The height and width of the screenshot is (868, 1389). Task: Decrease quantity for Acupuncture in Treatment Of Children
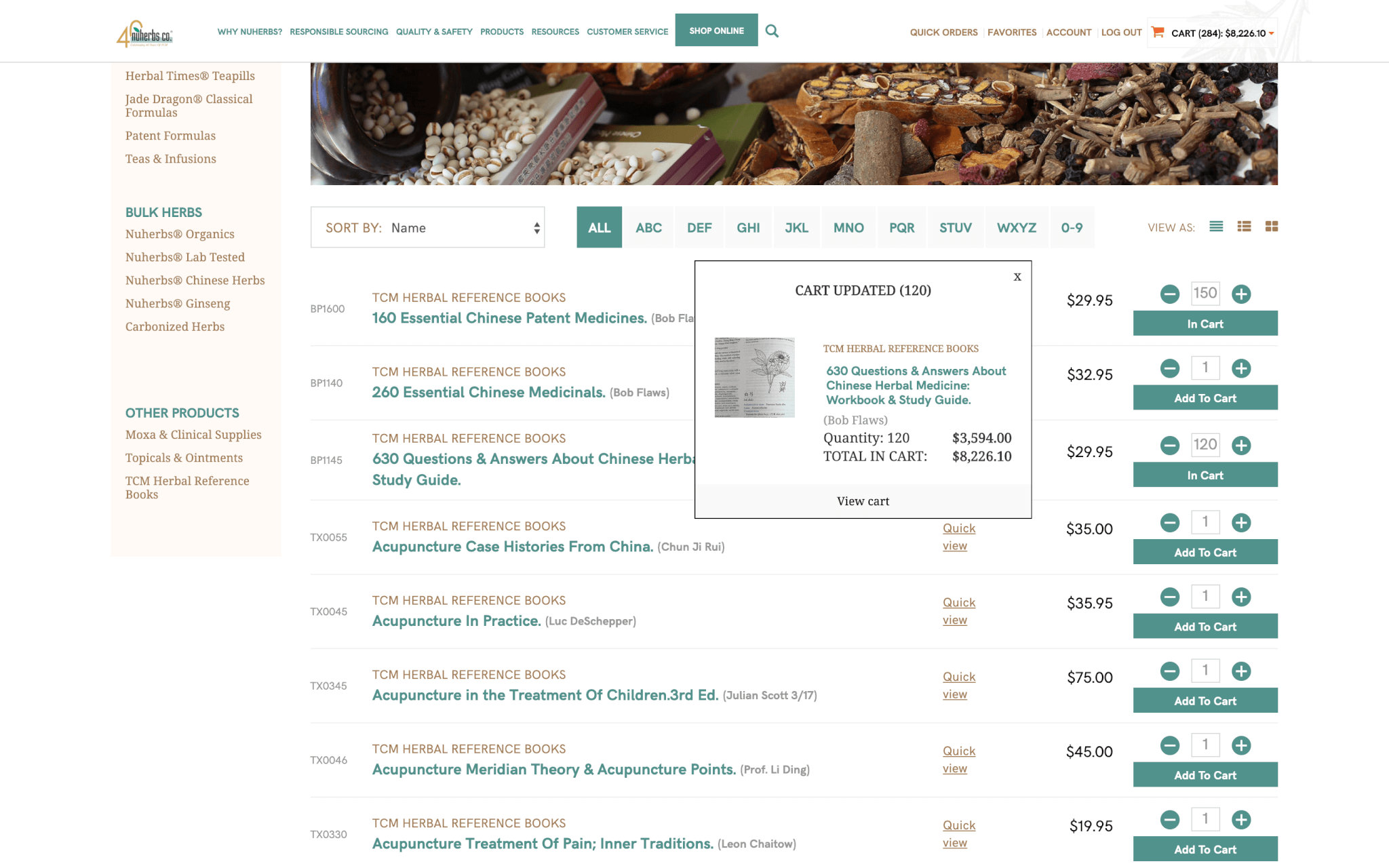pos(1170,671)
